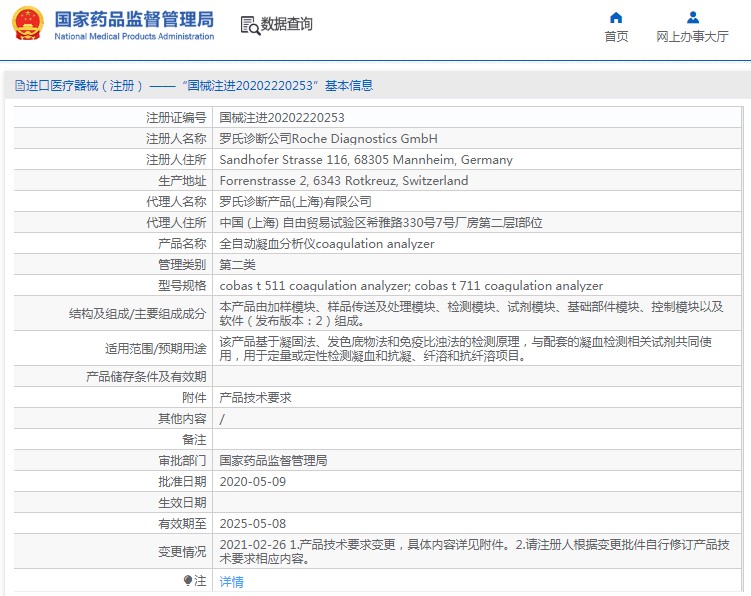This screenshot has height=596, width=751.
Task: Click the 管理类别 label
Action: [x=182, y=265]
